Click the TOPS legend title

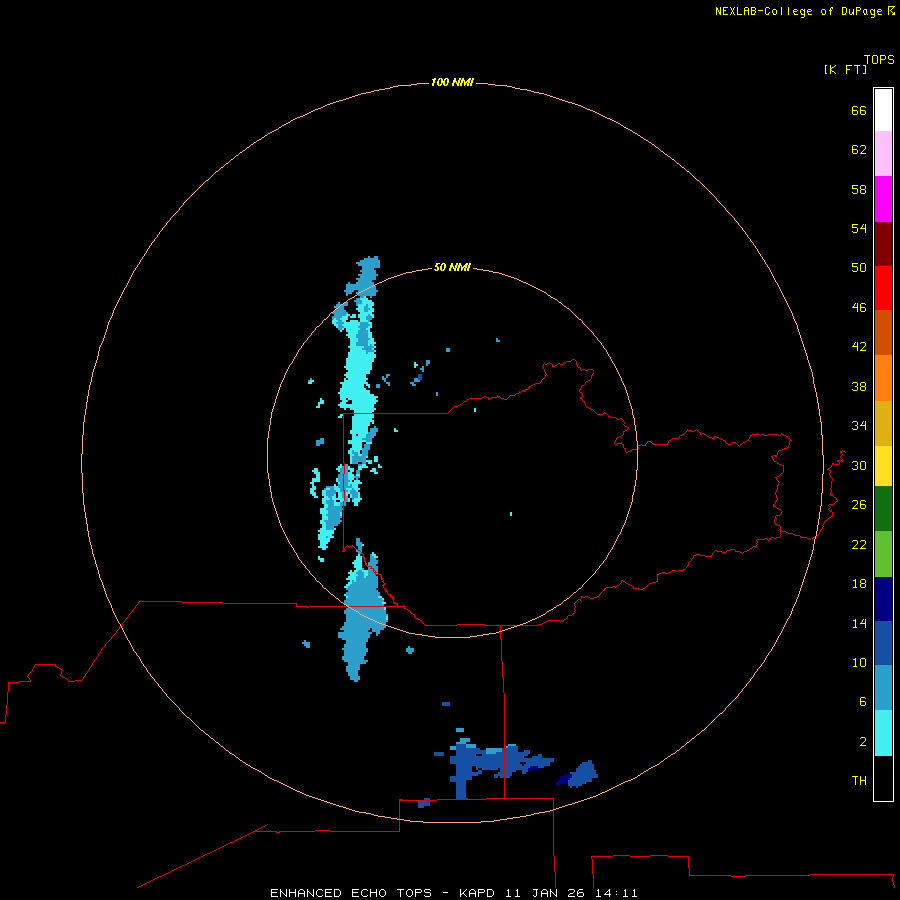coord(879,59)
